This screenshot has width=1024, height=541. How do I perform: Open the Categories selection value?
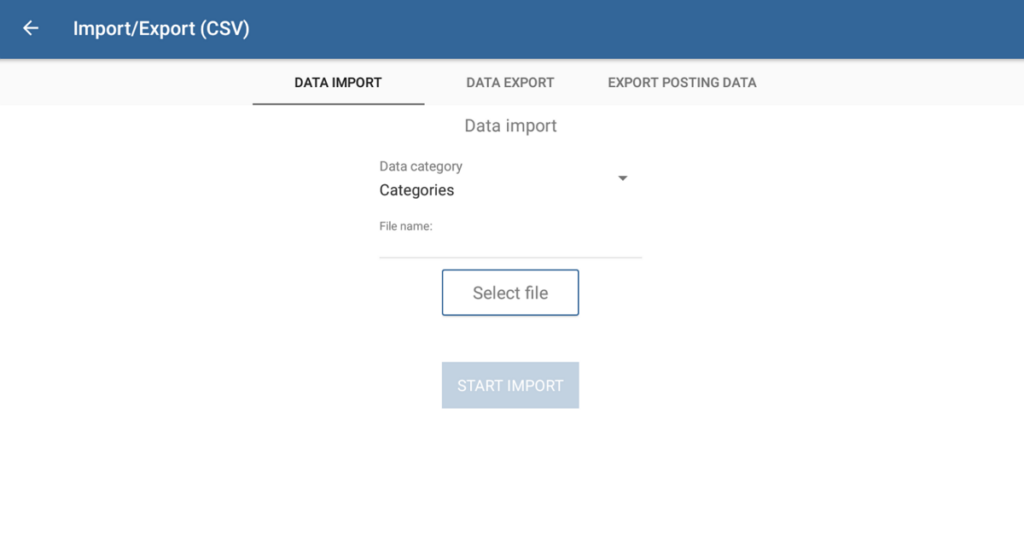pos(417,190)
